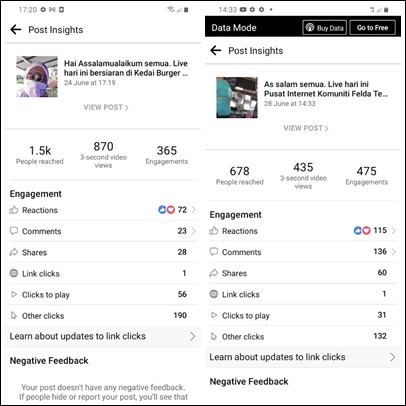Click the Comments bubble icon in right panel

(214, 252)
